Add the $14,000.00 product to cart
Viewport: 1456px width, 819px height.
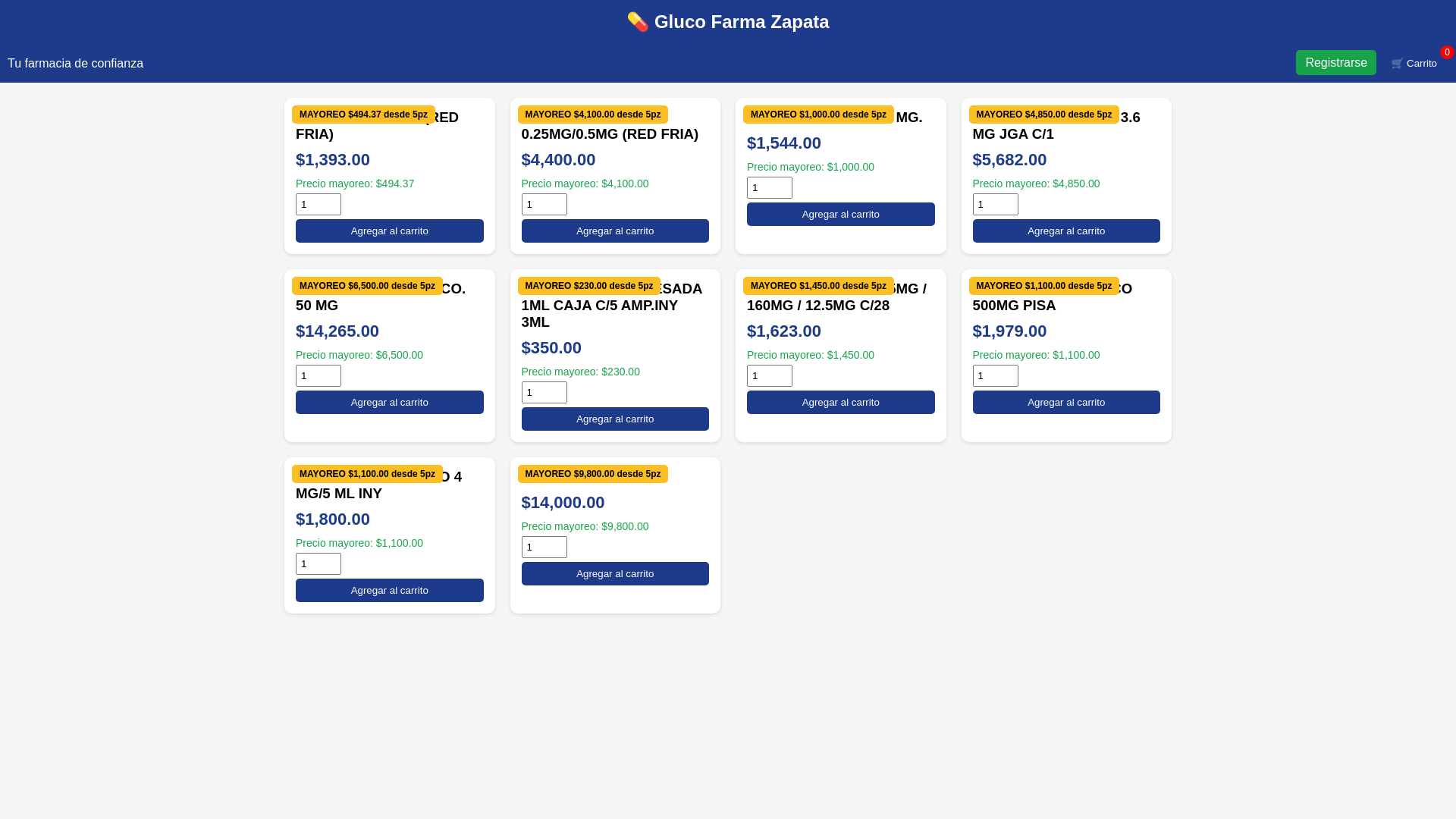click(615, 574)
